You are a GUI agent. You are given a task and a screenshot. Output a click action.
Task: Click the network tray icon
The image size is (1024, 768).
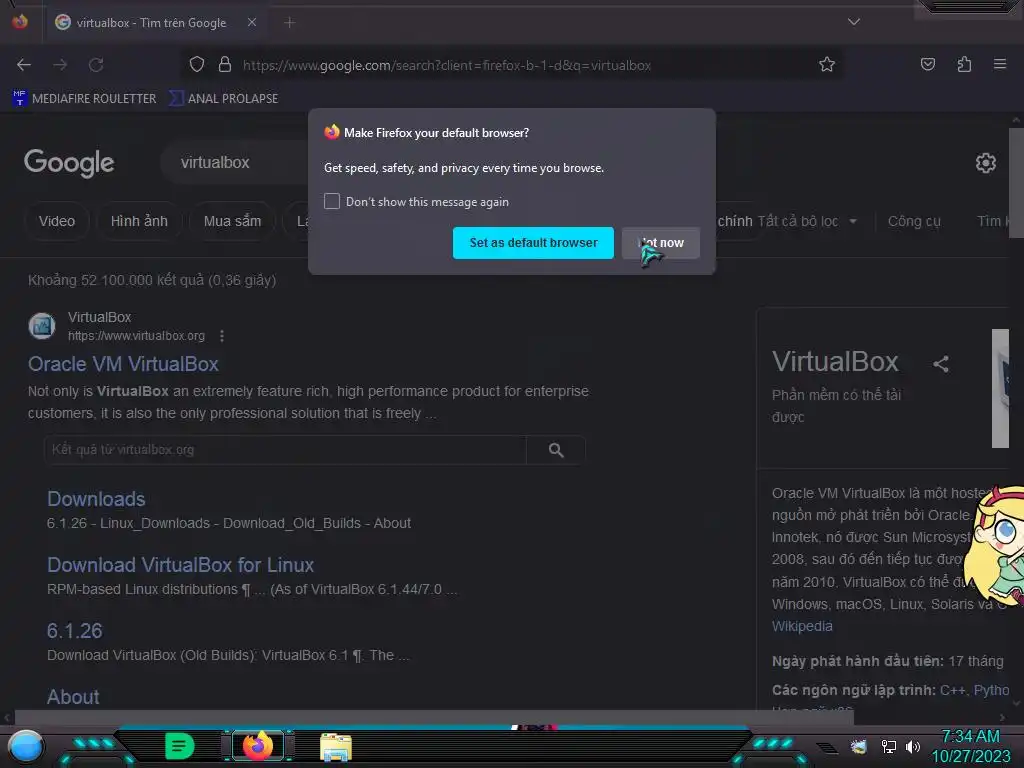[888, 746]
